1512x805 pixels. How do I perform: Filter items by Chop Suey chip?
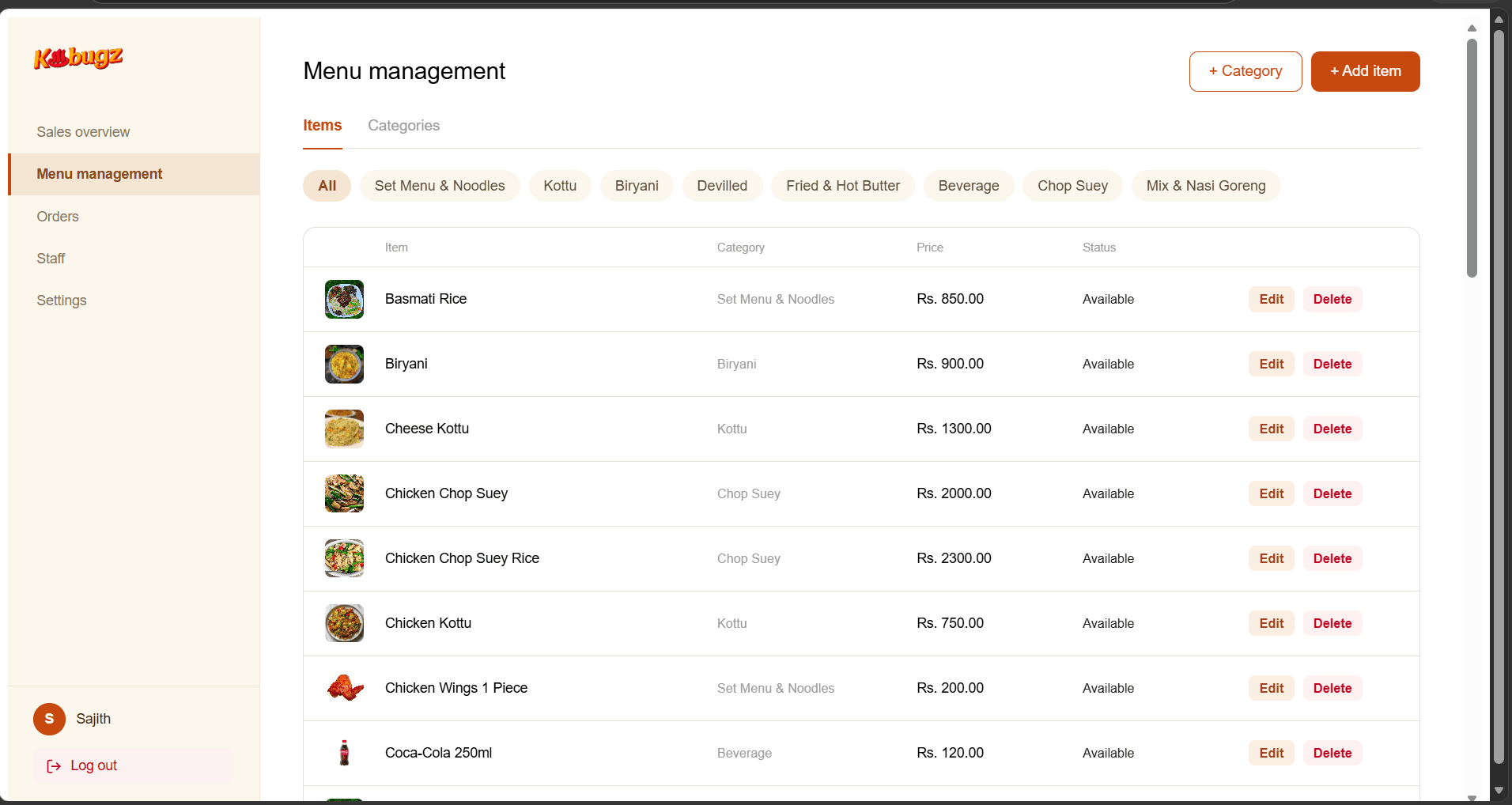click(1072, 186)
